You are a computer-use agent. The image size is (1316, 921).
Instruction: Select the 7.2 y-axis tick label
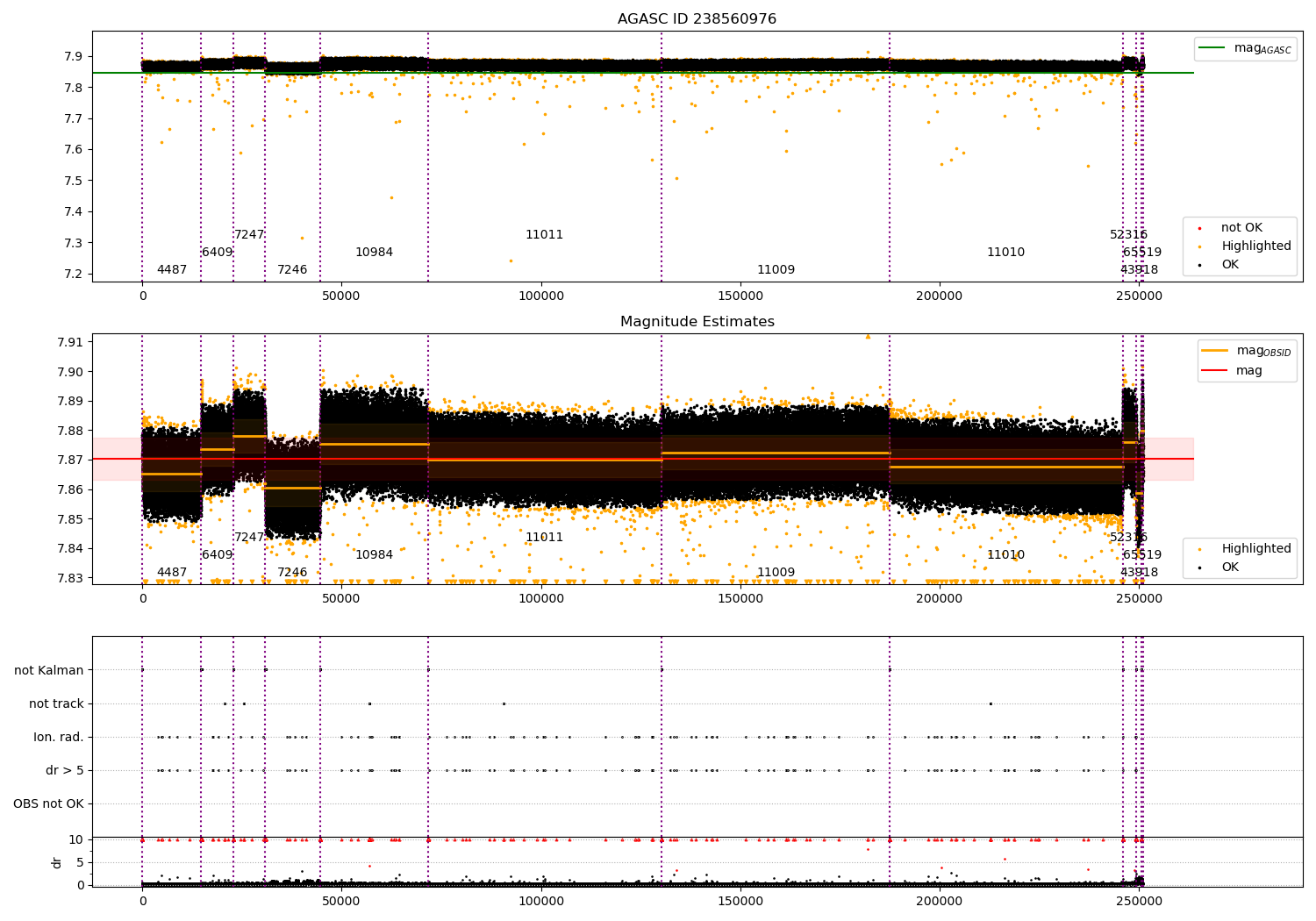tap(73, 275)
